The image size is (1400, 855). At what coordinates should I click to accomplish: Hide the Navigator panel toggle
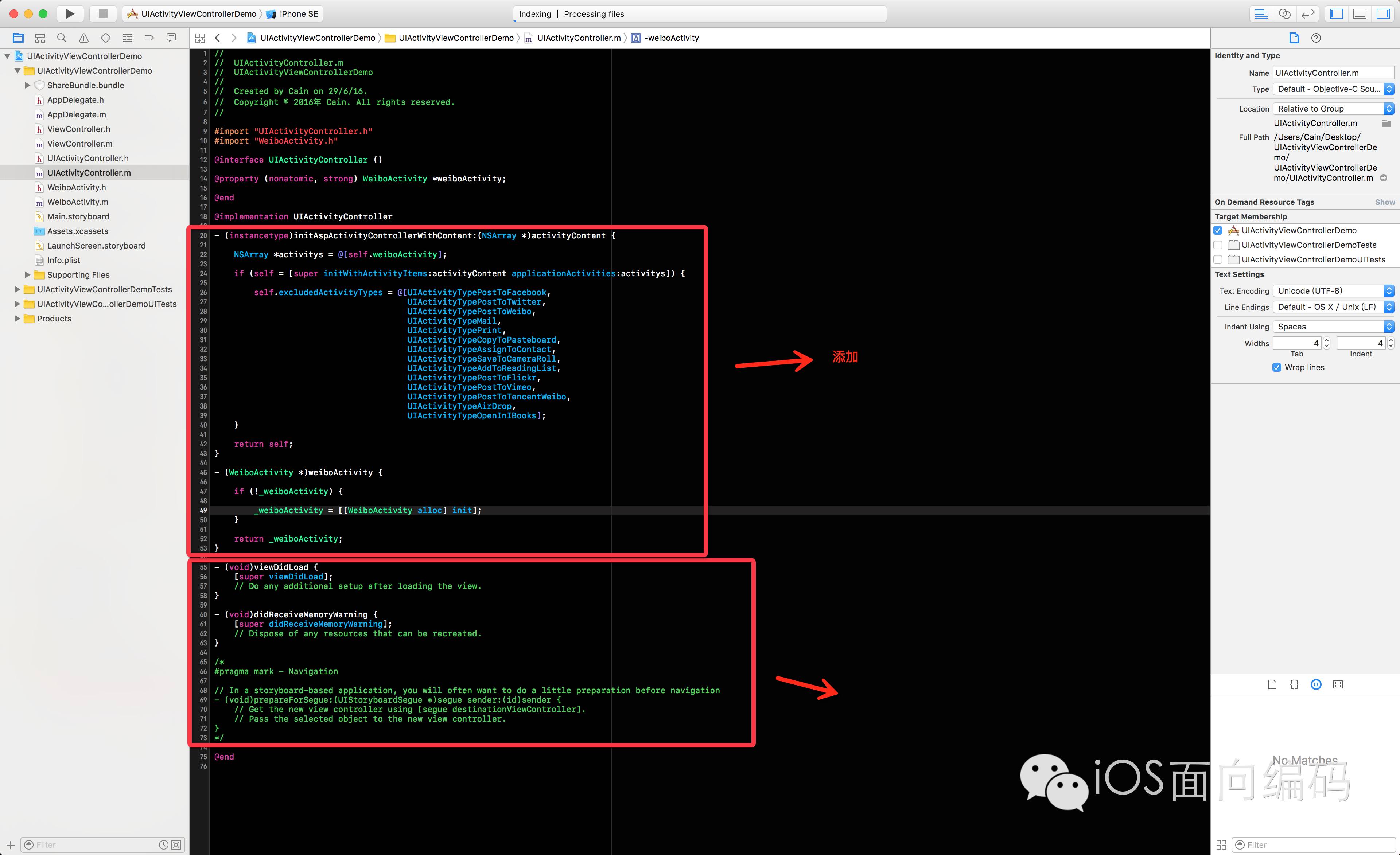pyautogui.click(x=1336, y=13)
